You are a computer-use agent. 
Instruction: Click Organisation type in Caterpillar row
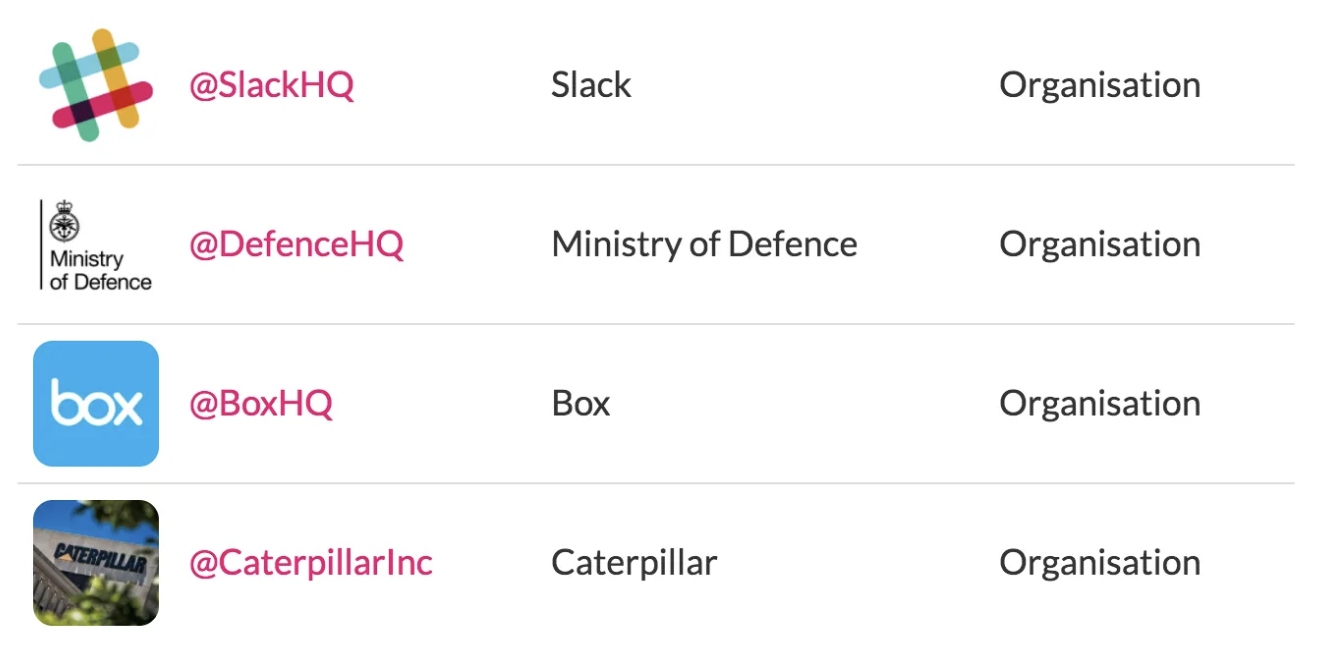[x=1100, y=562]
